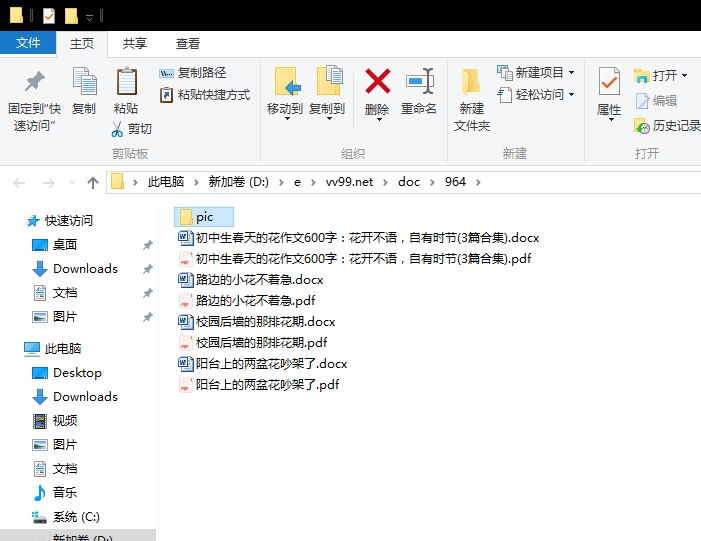This screenshot has width=701, height=541.
Task: Switch to the 查看 (View) tab
Action: [187, 43]
